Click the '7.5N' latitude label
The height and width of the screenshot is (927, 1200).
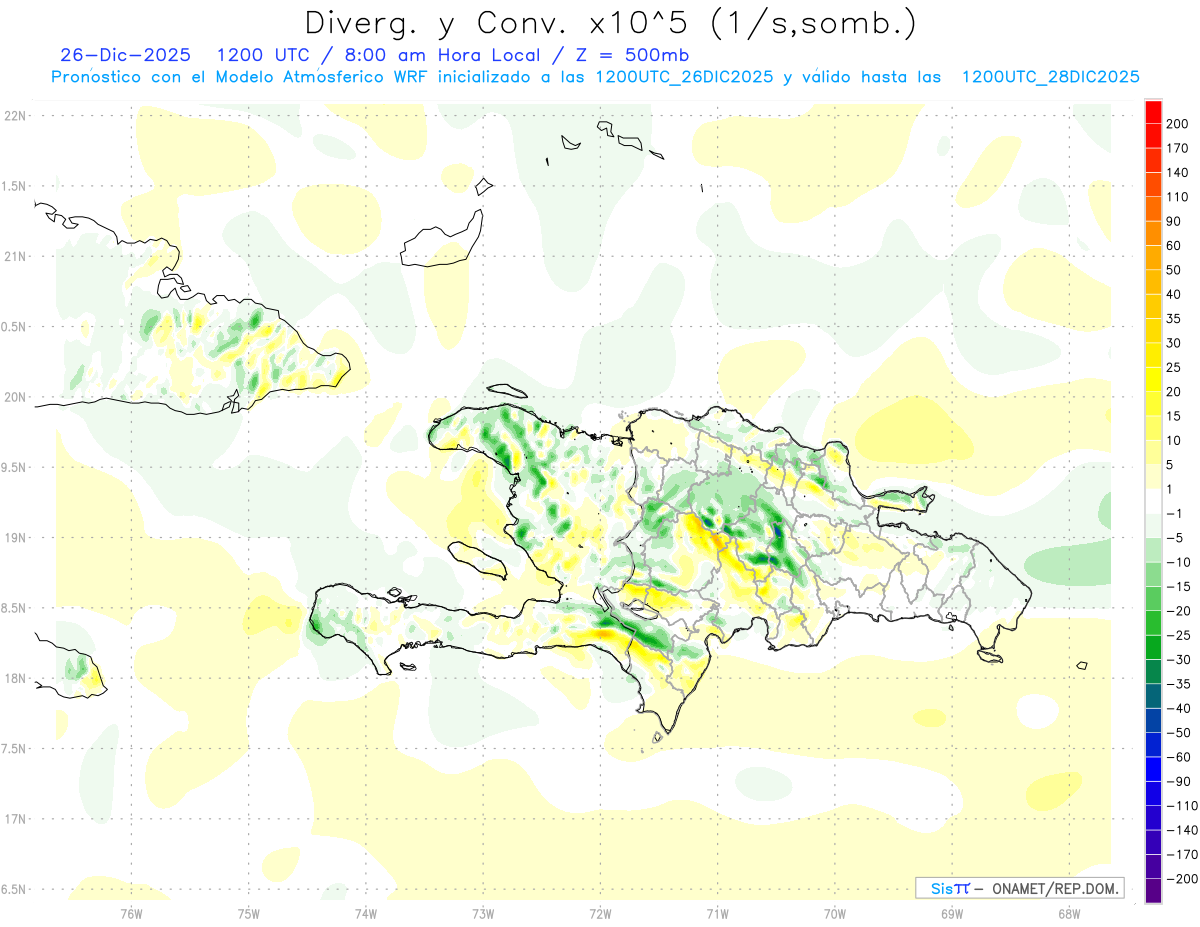click(x=14, y=749)
